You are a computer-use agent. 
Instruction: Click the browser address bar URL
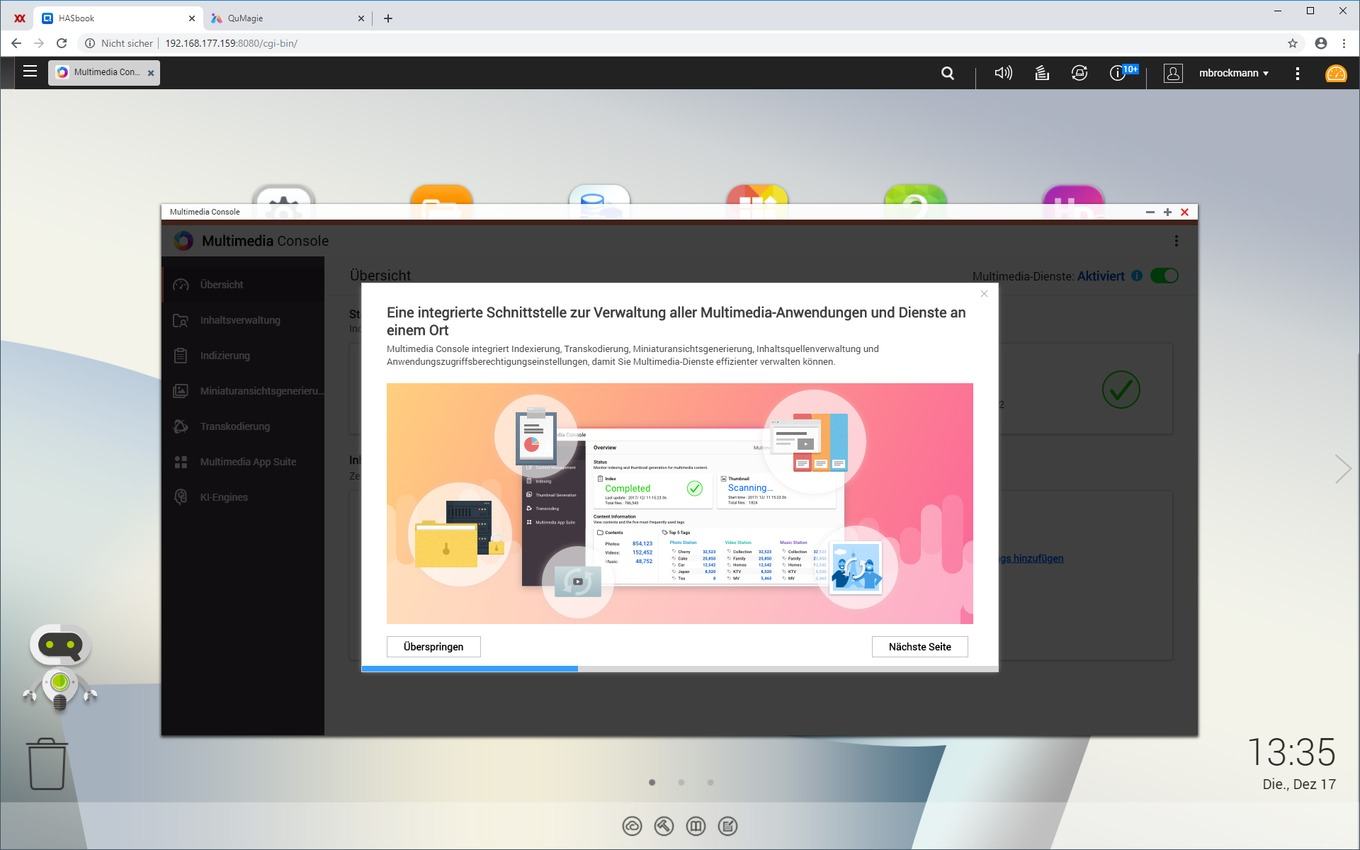pos(231,43)
